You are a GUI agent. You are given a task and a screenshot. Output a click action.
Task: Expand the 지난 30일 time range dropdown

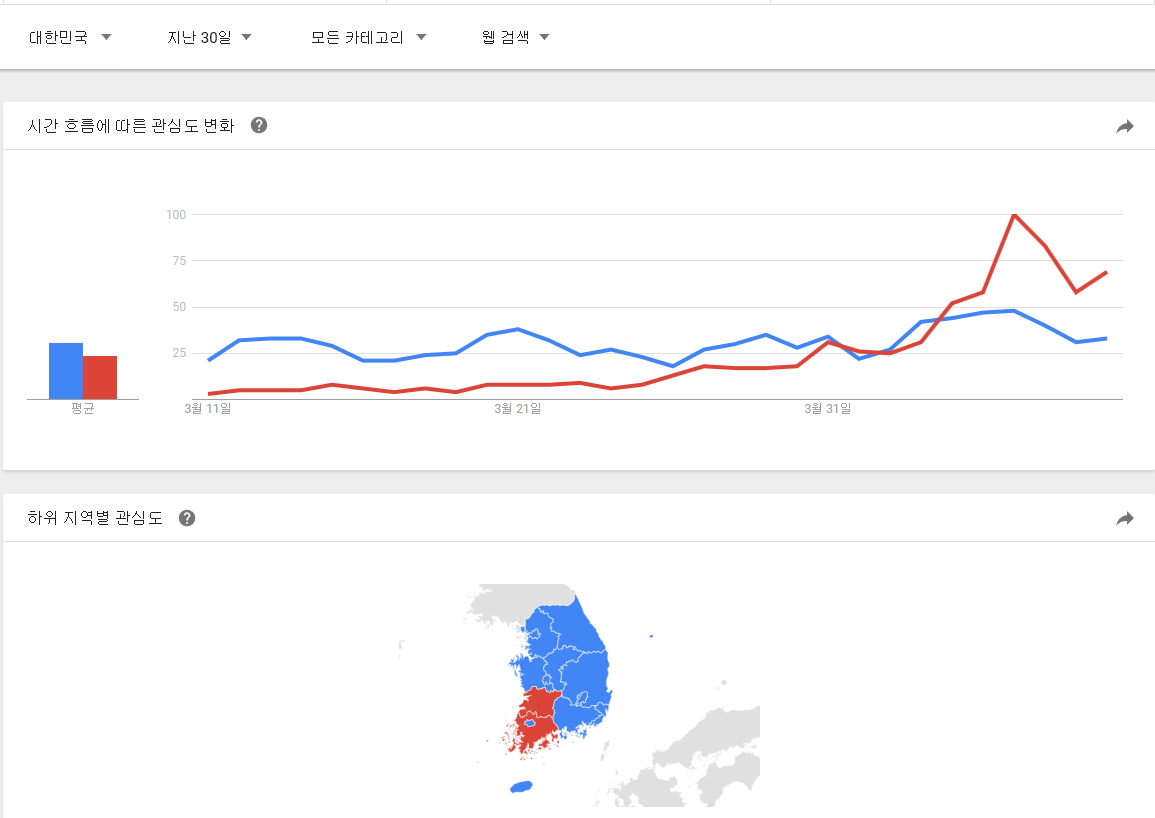click(209, 38)
